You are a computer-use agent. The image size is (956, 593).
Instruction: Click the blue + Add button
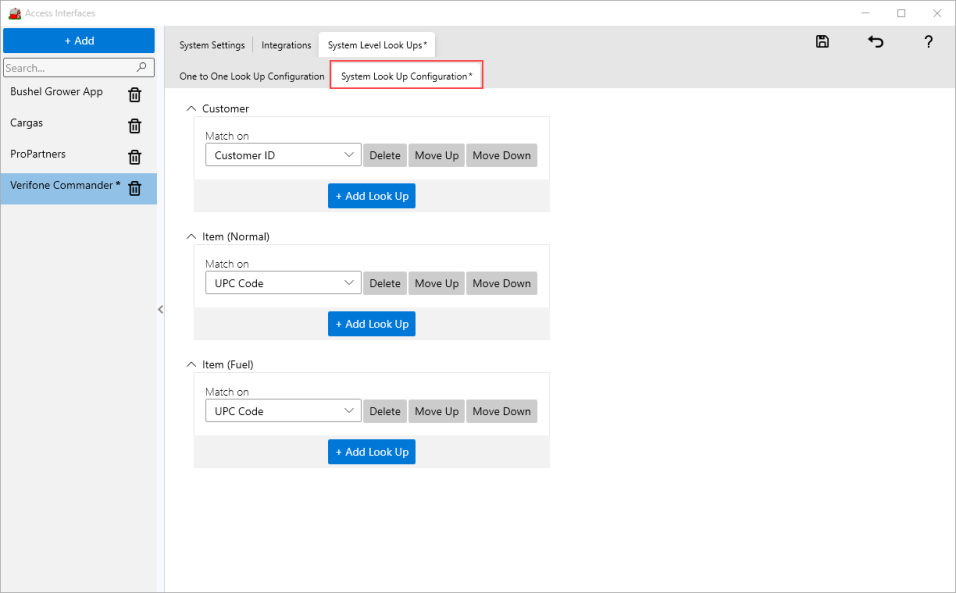(79, 41)
